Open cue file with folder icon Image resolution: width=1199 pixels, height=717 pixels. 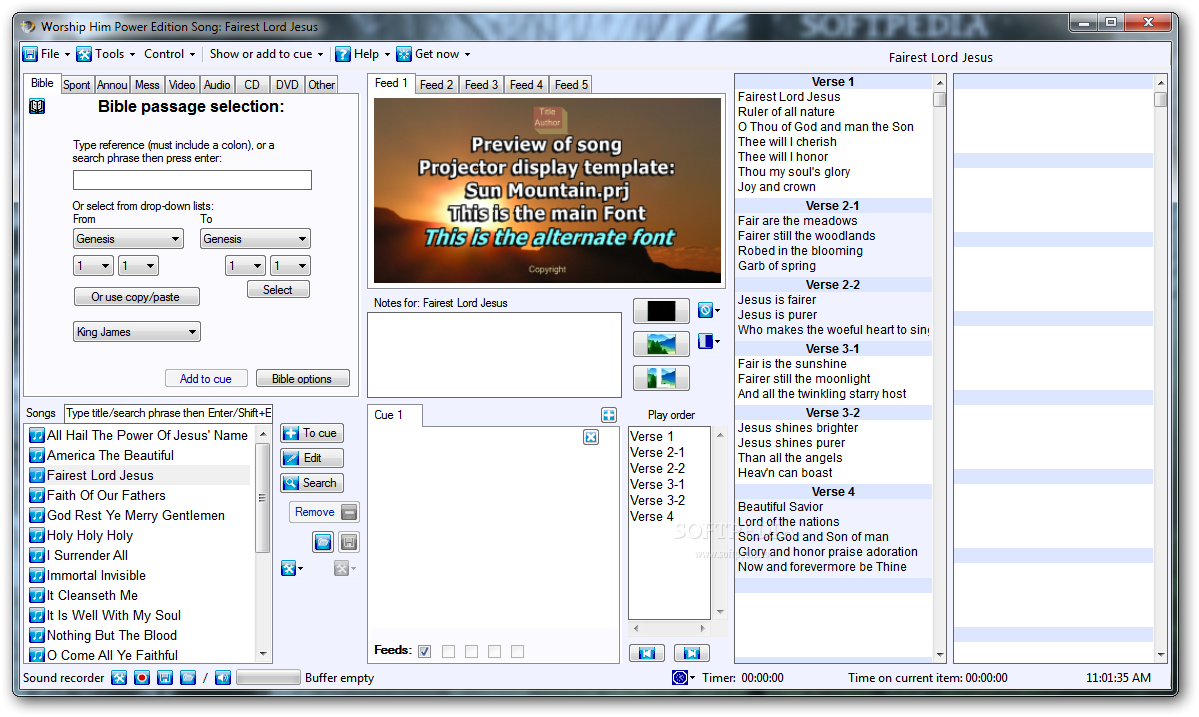click(323, 542)
